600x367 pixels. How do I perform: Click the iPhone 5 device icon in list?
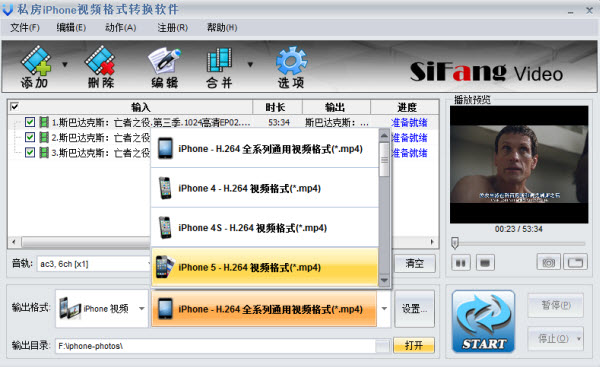click(x=165, y=267)
